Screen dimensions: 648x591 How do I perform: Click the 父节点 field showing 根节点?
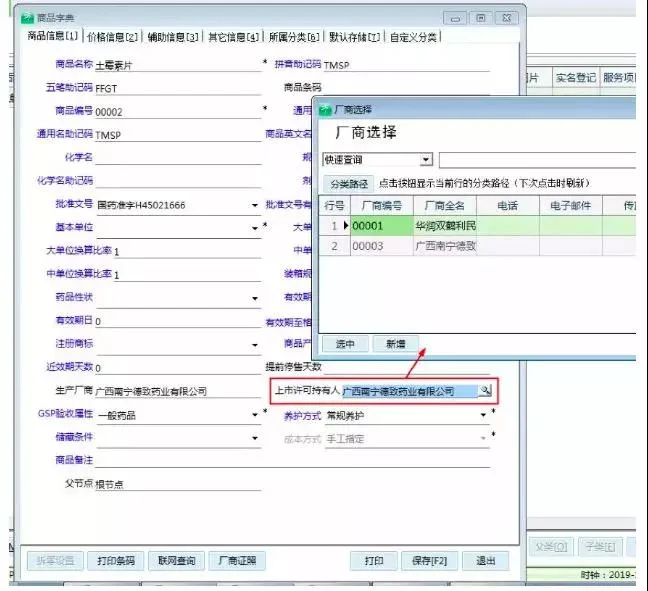(x=178, y=484)
